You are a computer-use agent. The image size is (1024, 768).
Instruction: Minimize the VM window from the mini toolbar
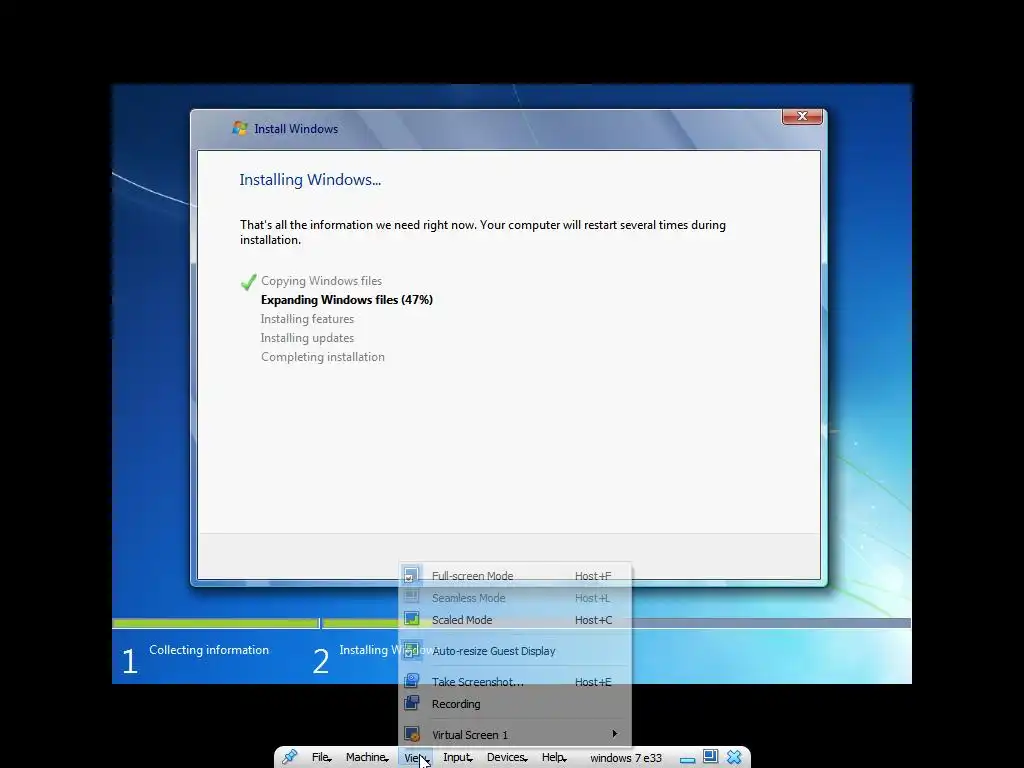point(687,760)
